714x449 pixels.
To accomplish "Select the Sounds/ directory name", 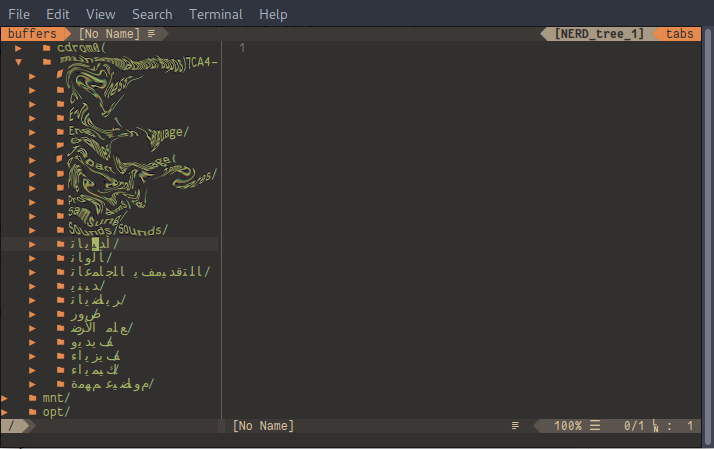I will pos(118,229).
